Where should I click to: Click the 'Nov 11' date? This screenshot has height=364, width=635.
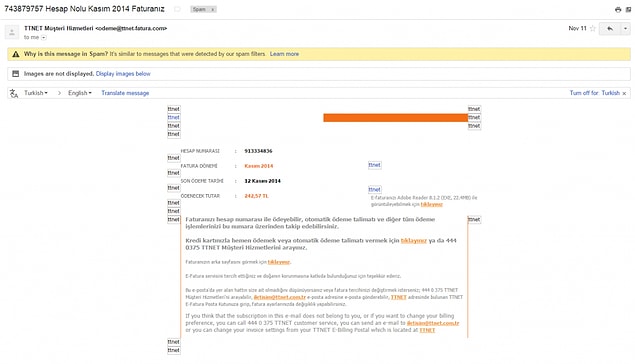tap(577, 28)
